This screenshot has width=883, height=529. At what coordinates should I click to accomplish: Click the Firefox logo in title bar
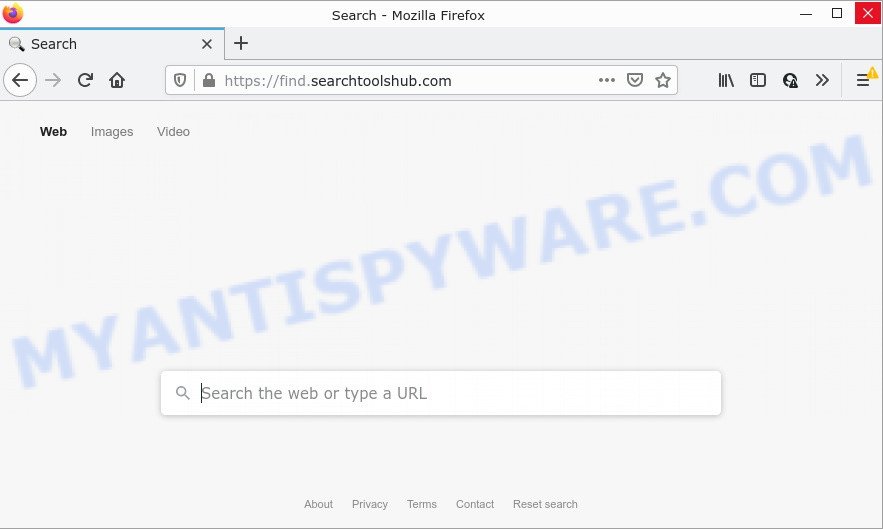click(x=12, y=13)
